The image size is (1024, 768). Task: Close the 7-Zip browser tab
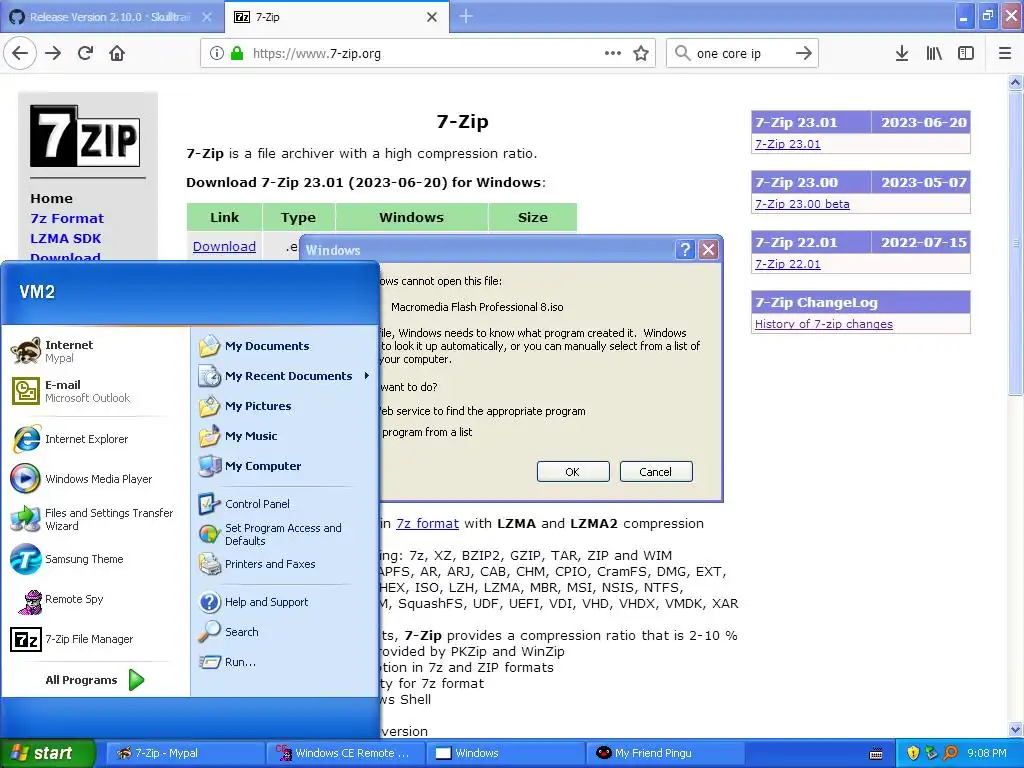point(432,17)
